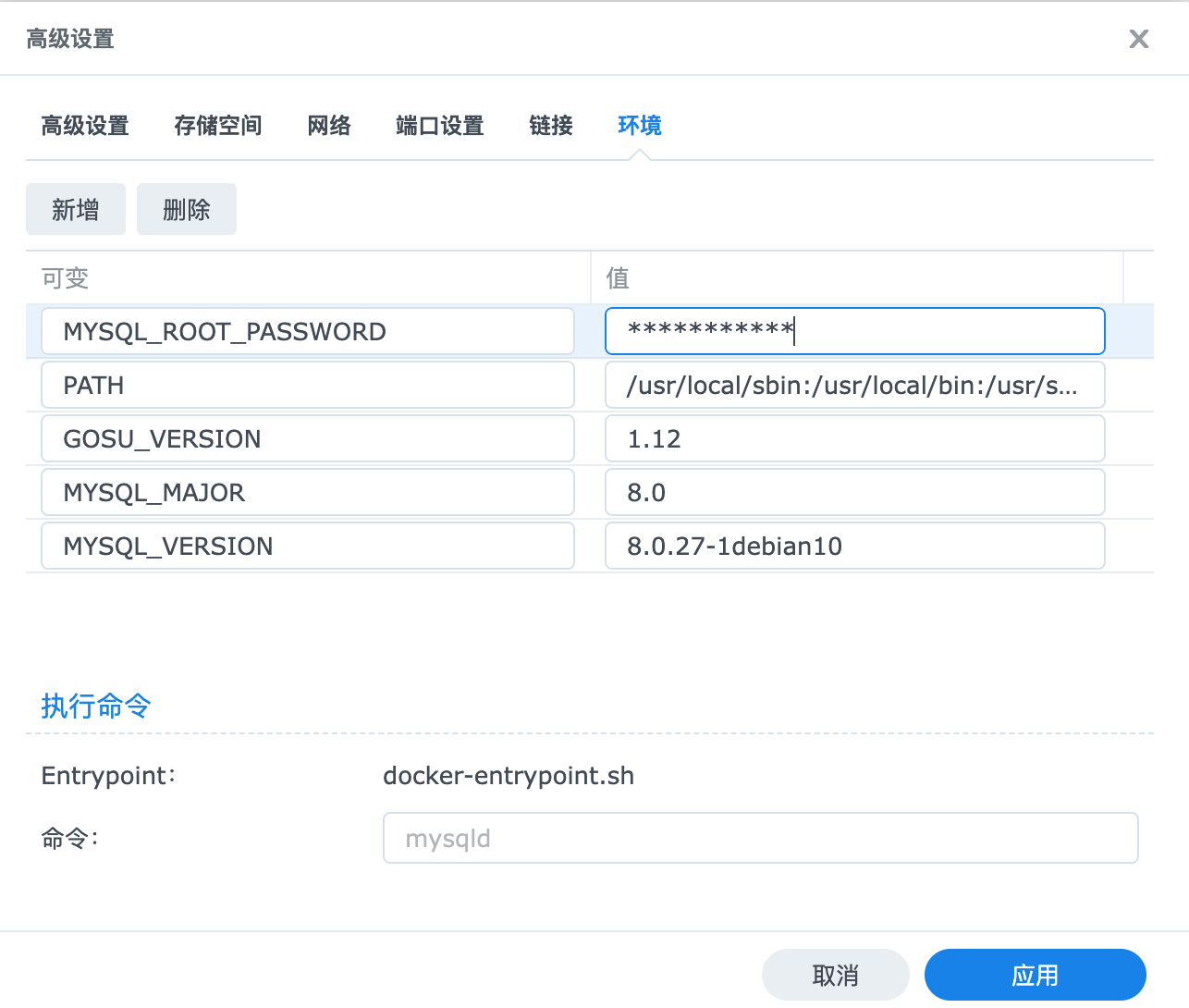
Task: Click the 删除 button
Action: click(187, 209)
